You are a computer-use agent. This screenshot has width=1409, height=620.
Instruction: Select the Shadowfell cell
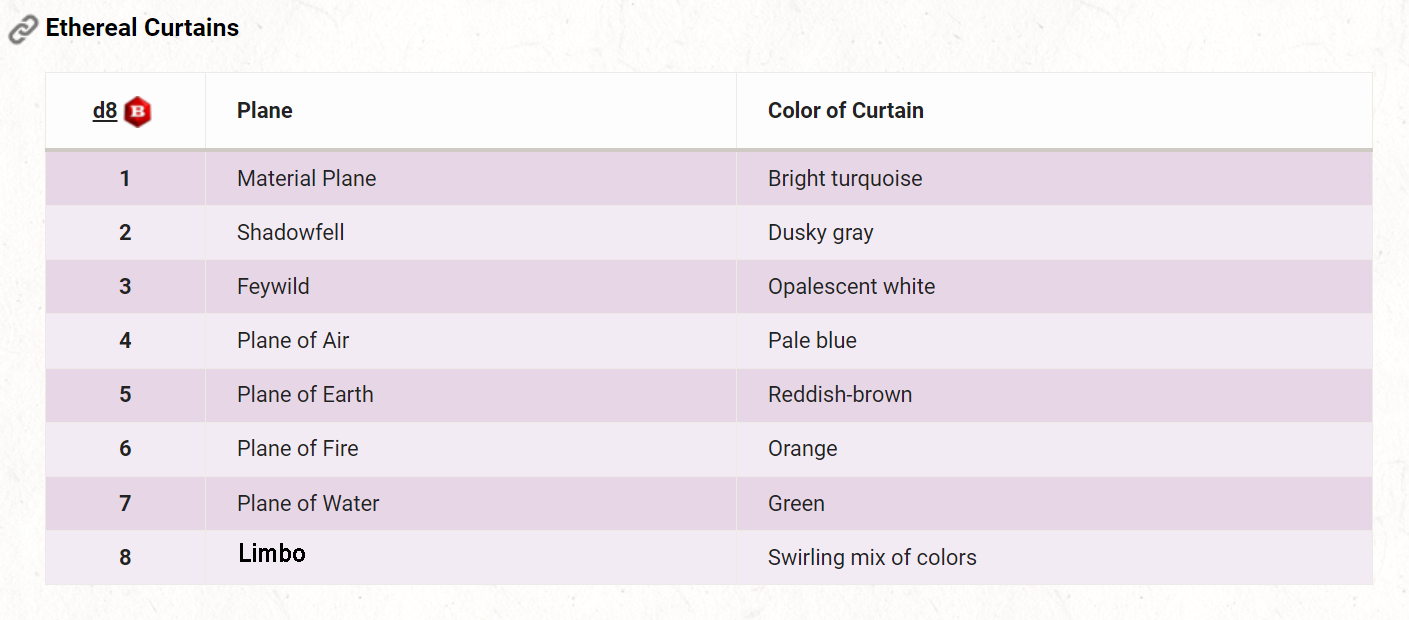pos(291,233)
